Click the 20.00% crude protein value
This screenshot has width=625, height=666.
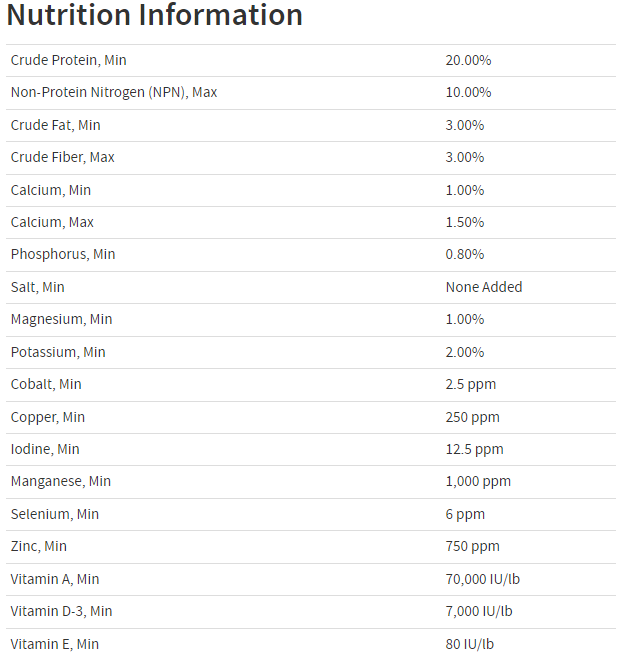click(x=468, y=60)
